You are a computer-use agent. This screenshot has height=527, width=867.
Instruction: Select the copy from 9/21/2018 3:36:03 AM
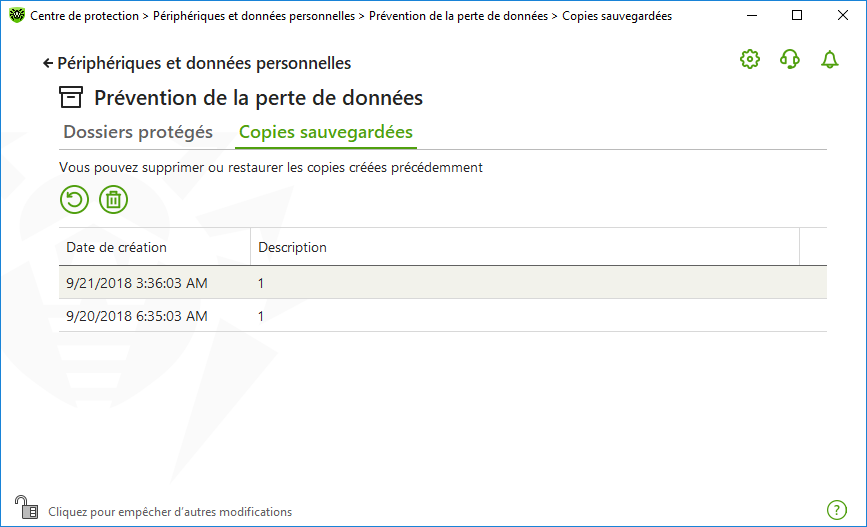point(443,283)
